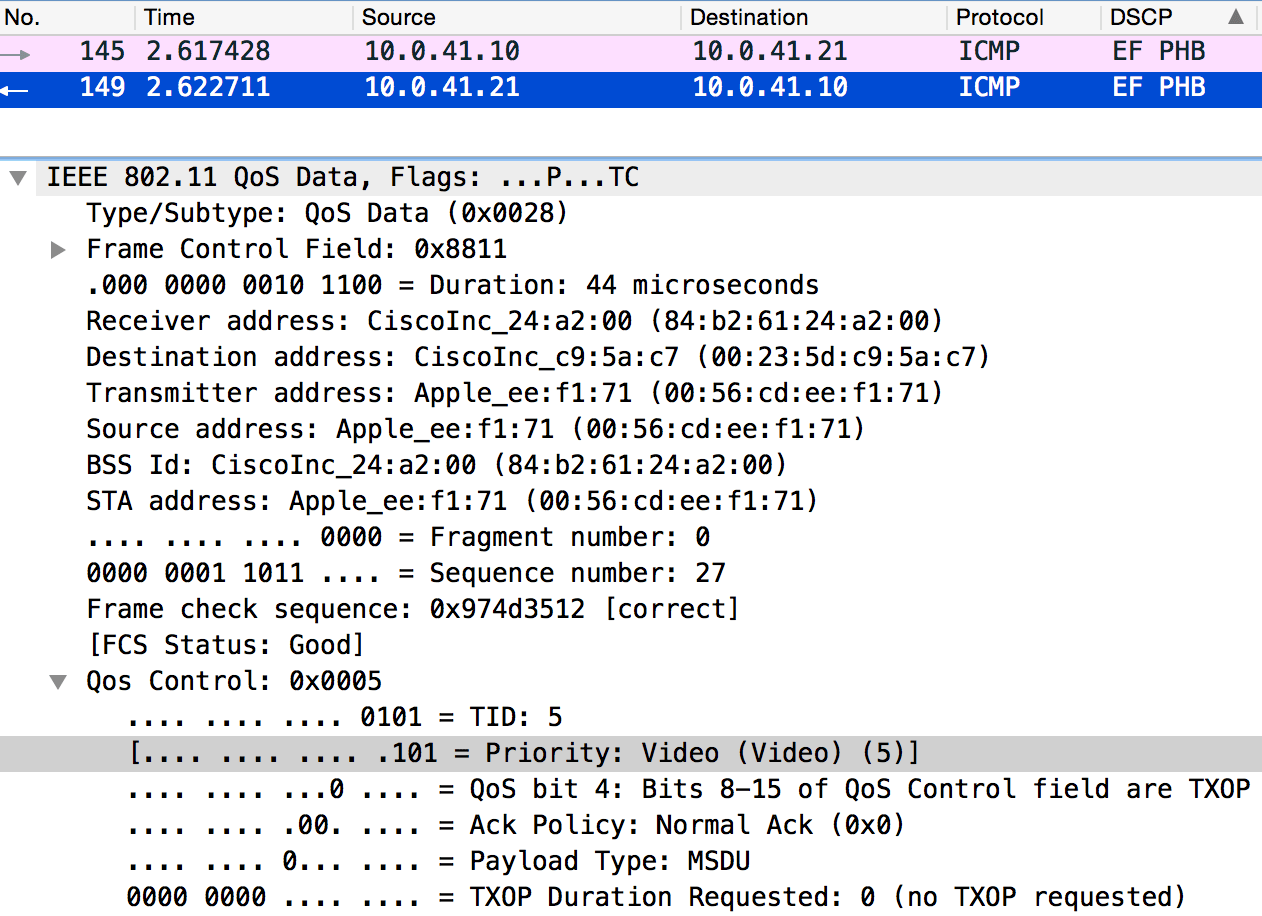Image resolution: width=1262 pixels, height=916 pixels.
Task: Collapse the Qos Control subtree
Action: pyautogui.click(x=58, y=680)
